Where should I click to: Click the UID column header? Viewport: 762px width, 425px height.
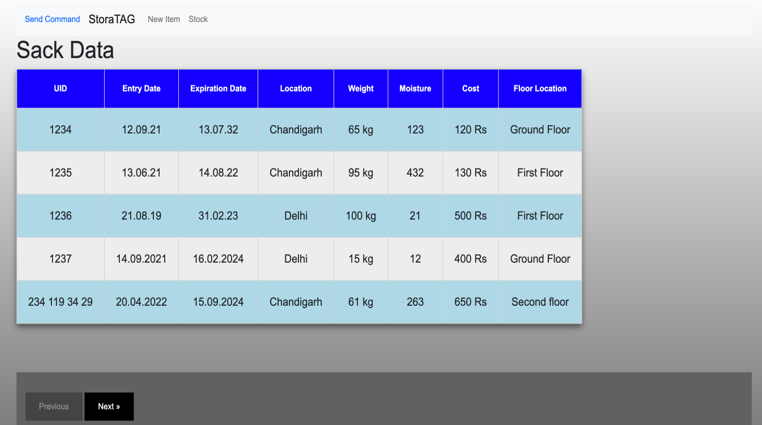pyautogui.click(x=60, y=88)
